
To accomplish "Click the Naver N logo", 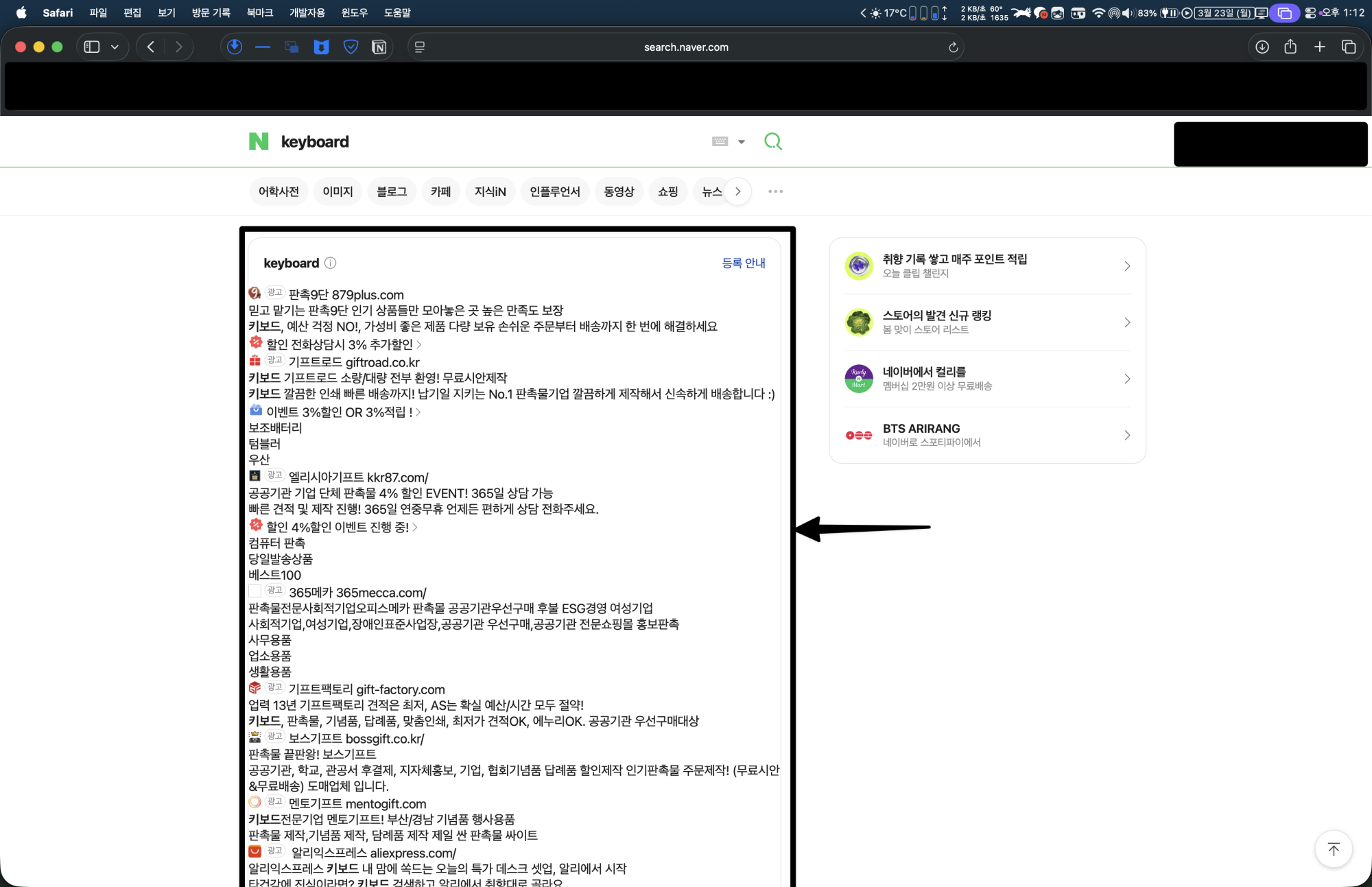I will (x=258, y=141).
